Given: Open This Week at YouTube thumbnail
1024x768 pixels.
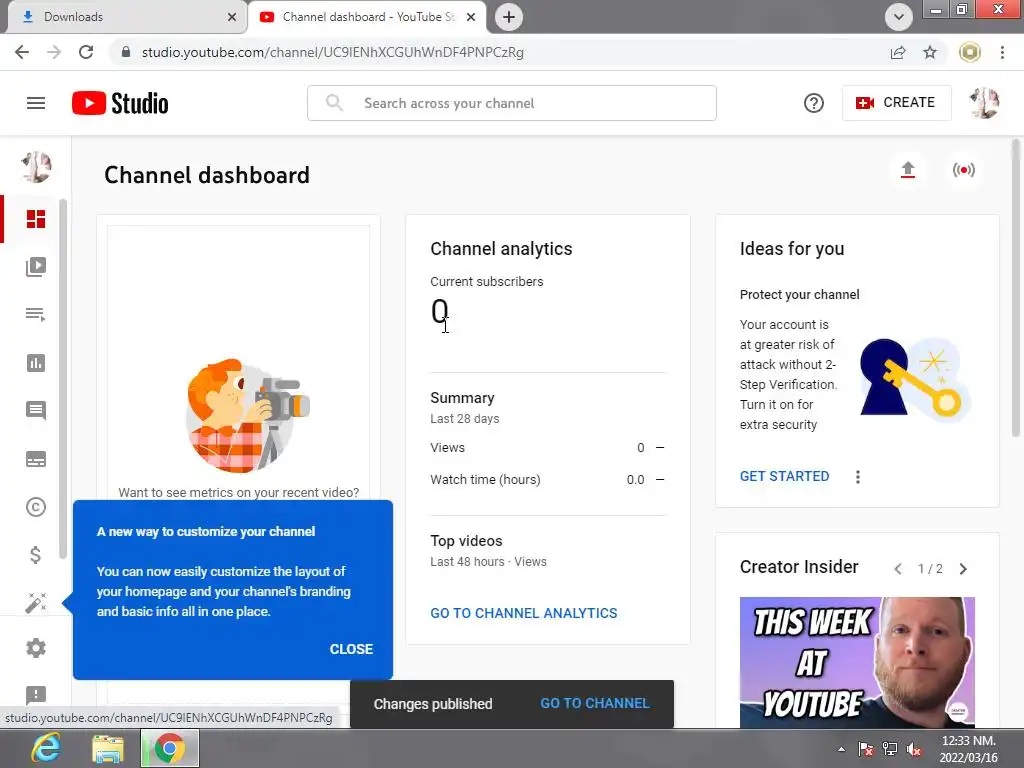Looking at the screenshot, I should pyautogui.click(x=857, y=662).
